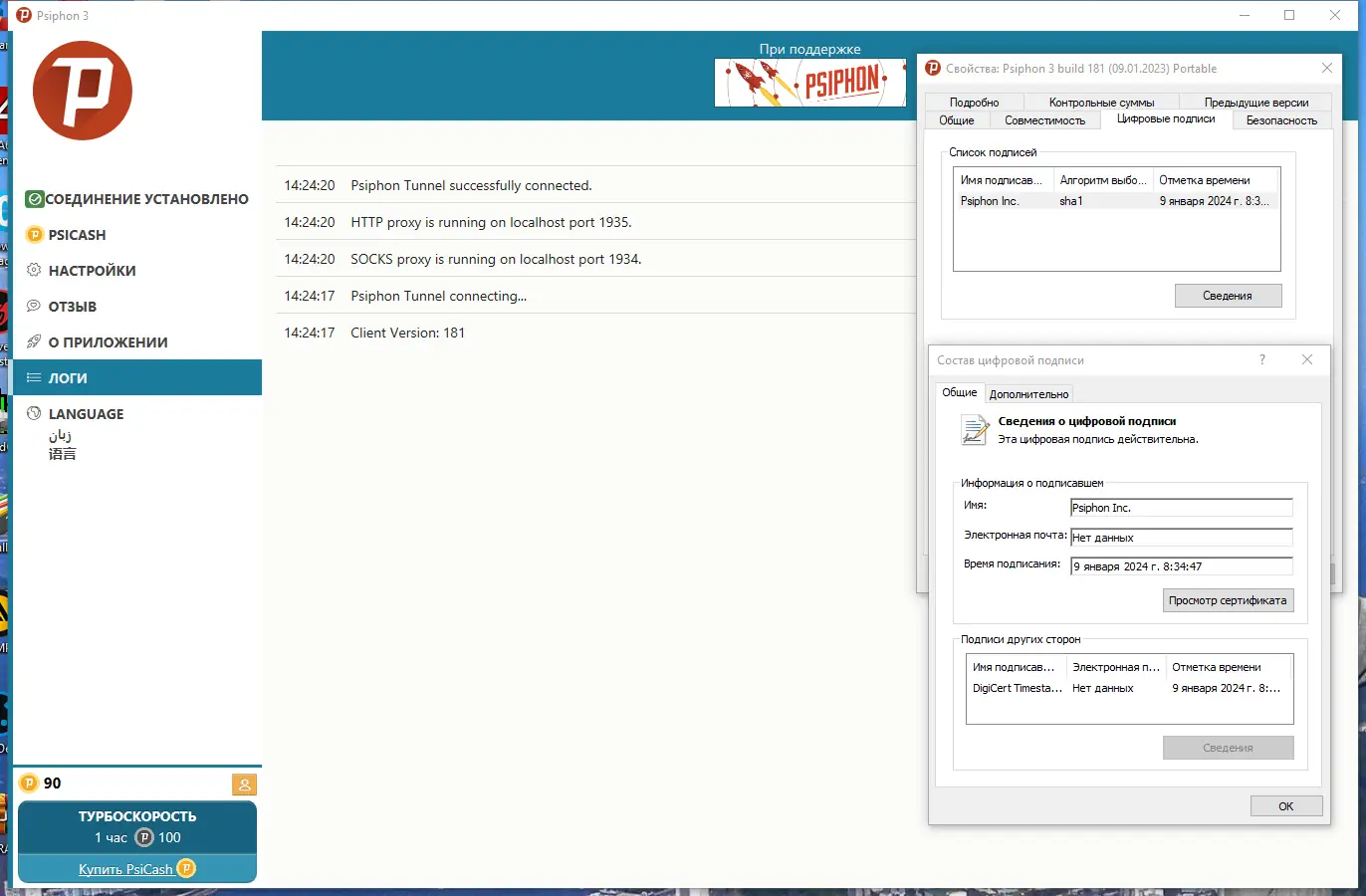Click the Psiphon sponsor rocket banner
1366x896 pixels.
(809, 83)
